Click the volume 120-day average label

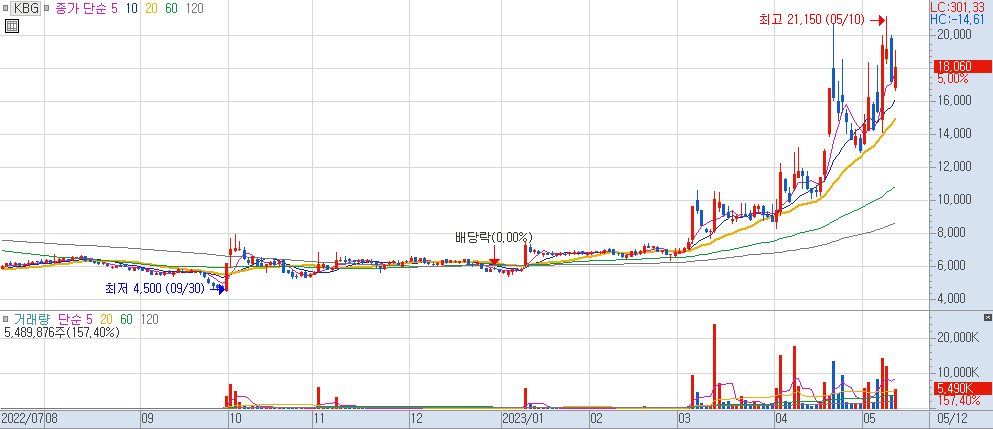pos(151,318)
